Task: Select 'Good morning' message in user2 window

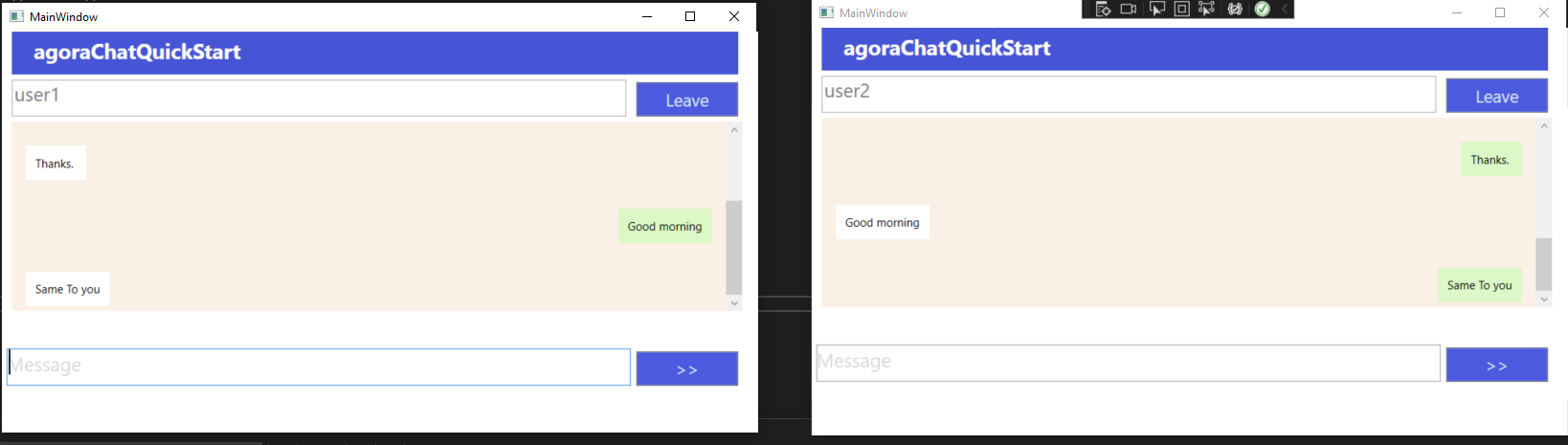Action: pos(883,222)
